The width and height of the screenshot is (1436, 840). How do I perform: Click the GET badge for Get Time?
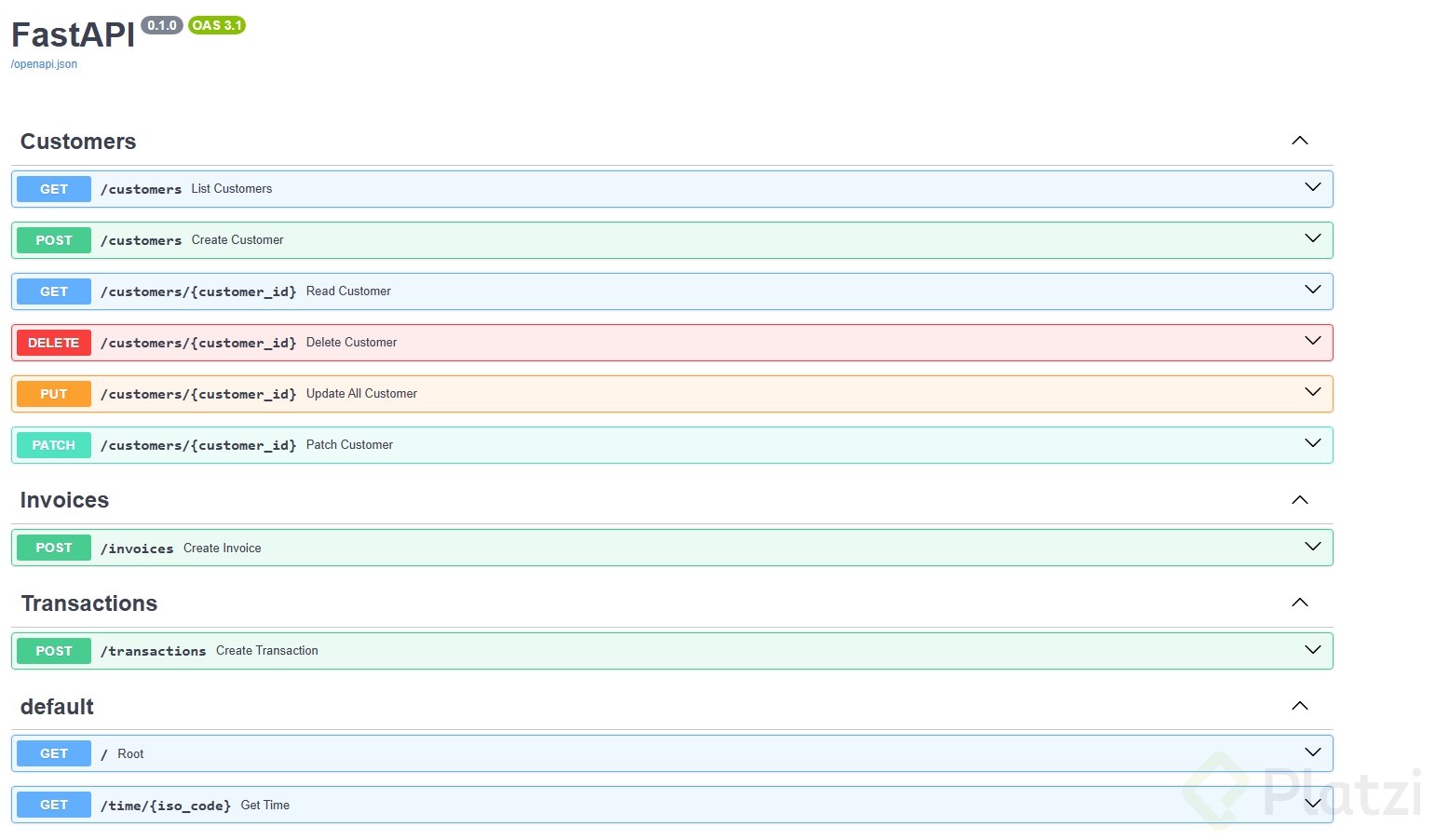pos(54,805)
